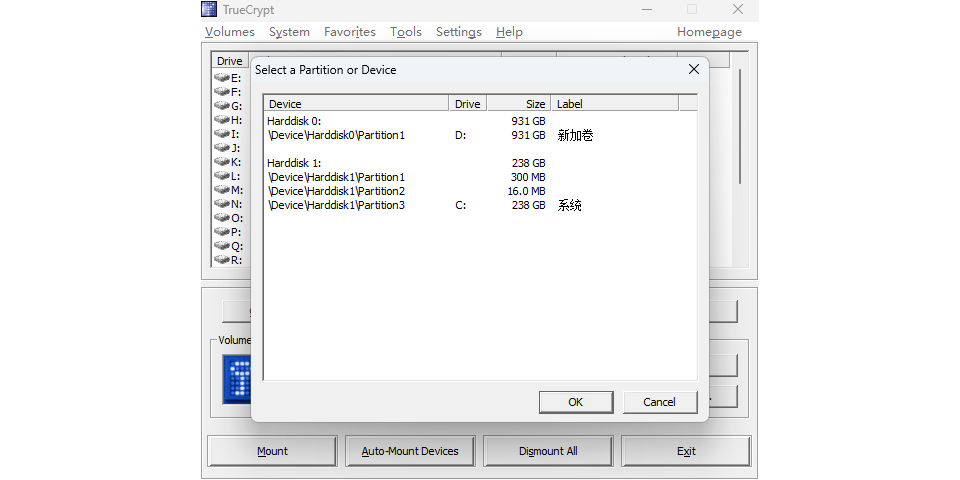Select drive M: icon in main window

(221, 190)
